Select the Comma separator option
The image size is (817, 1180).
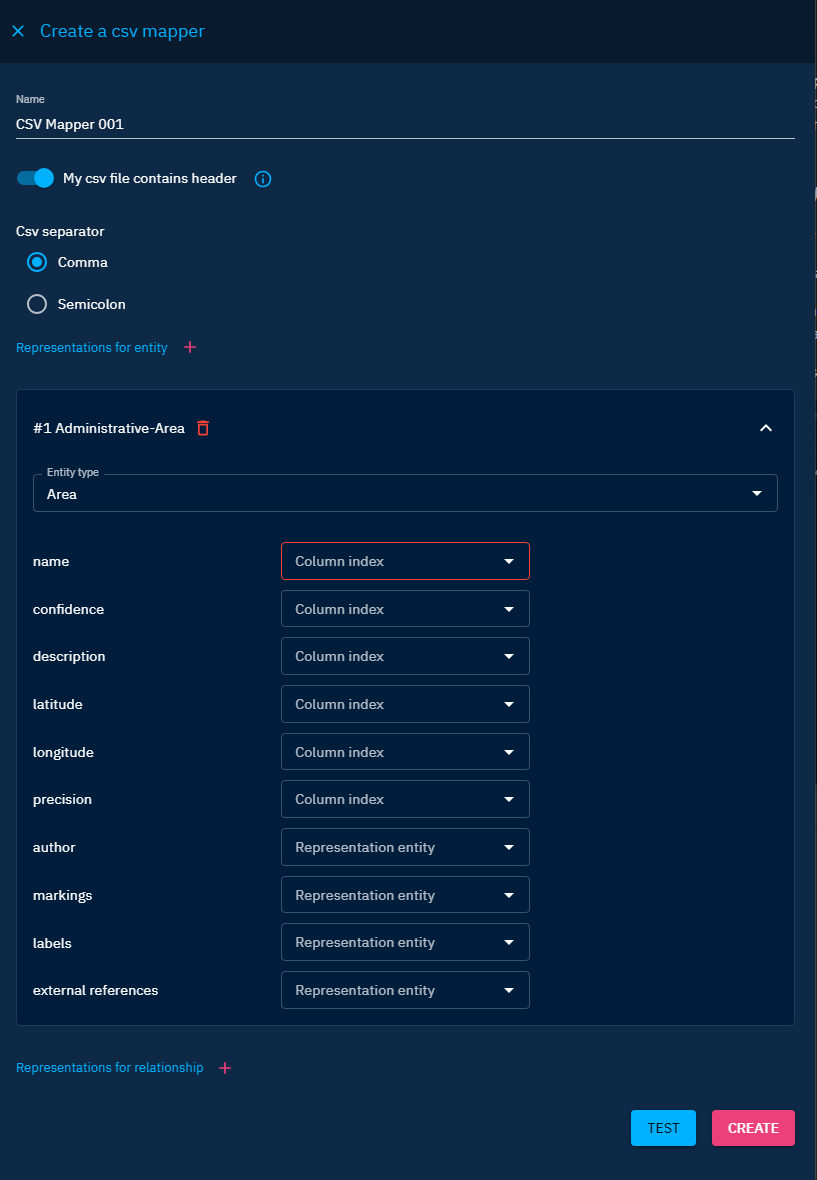37,262
